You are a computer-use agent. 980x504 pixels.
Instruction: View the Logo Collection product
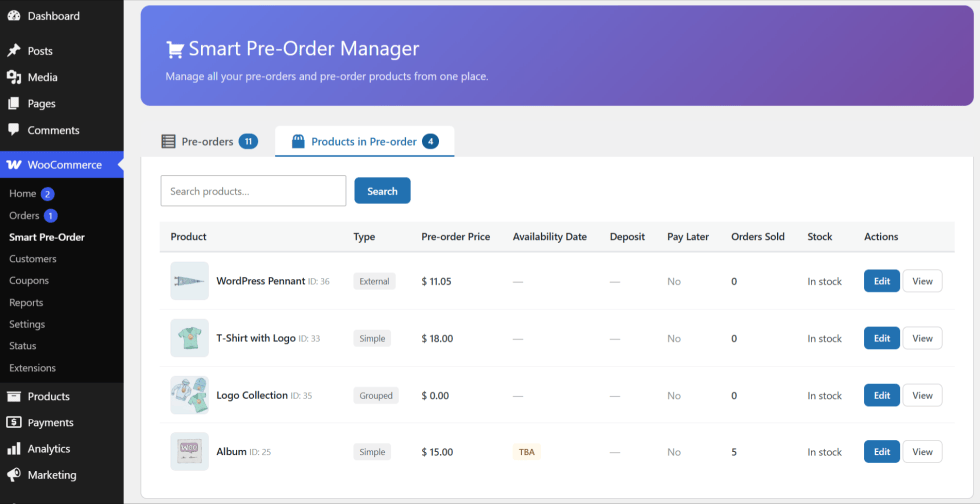click(x=922, y=395)
